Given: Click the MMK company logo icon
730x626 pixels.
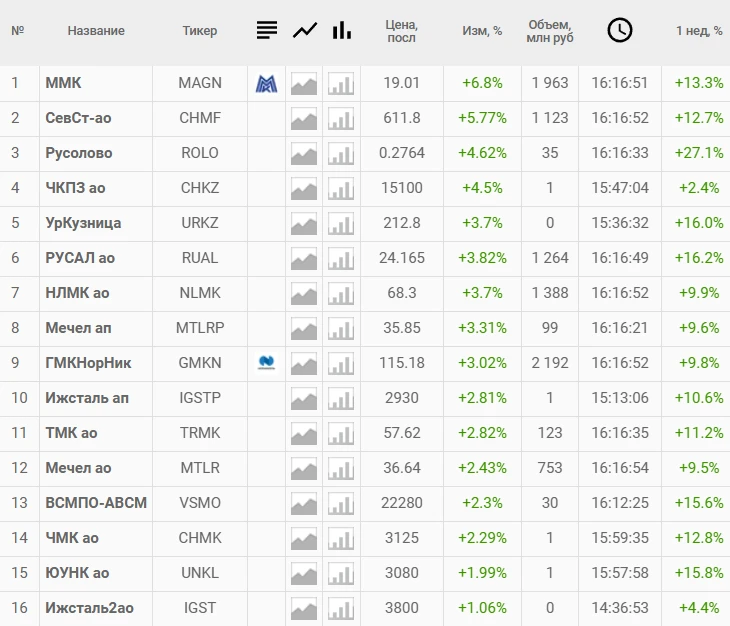Looking at the screenshot, I should point(266,84).
